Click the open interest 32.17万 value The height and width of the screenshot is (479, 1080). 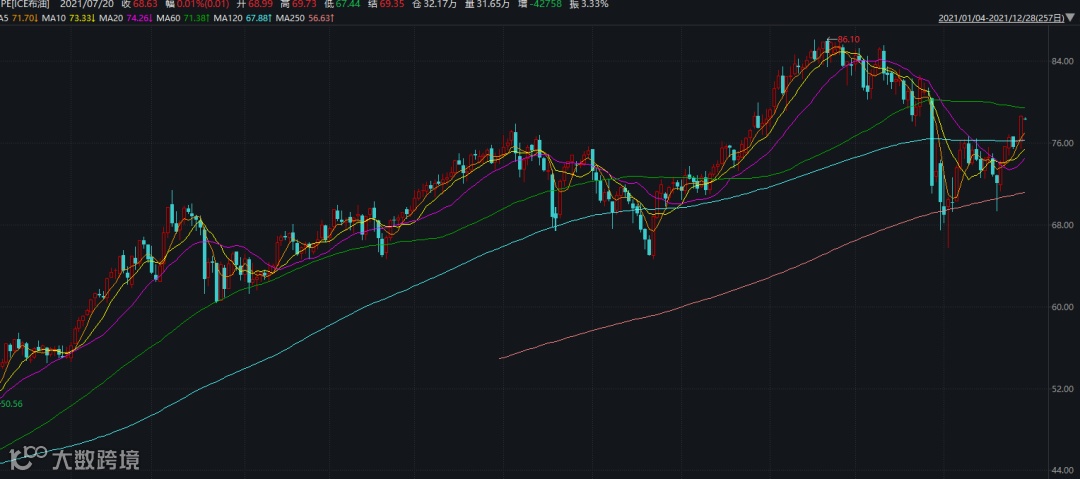click(x=440, y=4)
